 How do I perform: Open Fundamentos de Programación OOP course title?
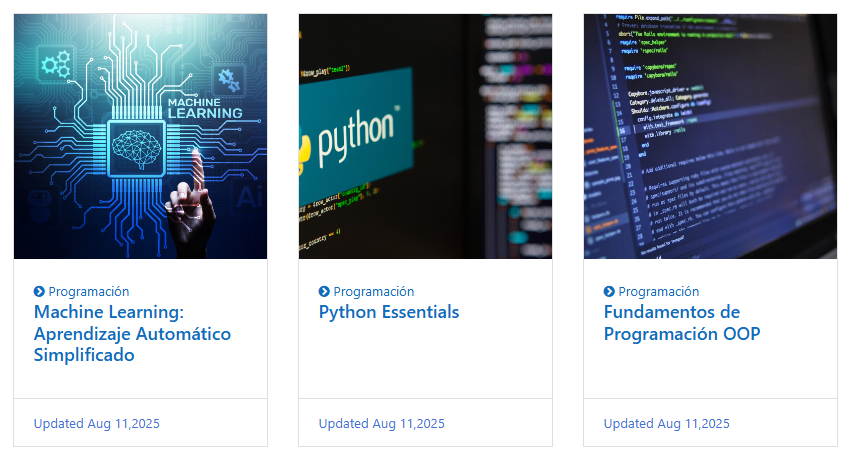(x=681, y=323)
